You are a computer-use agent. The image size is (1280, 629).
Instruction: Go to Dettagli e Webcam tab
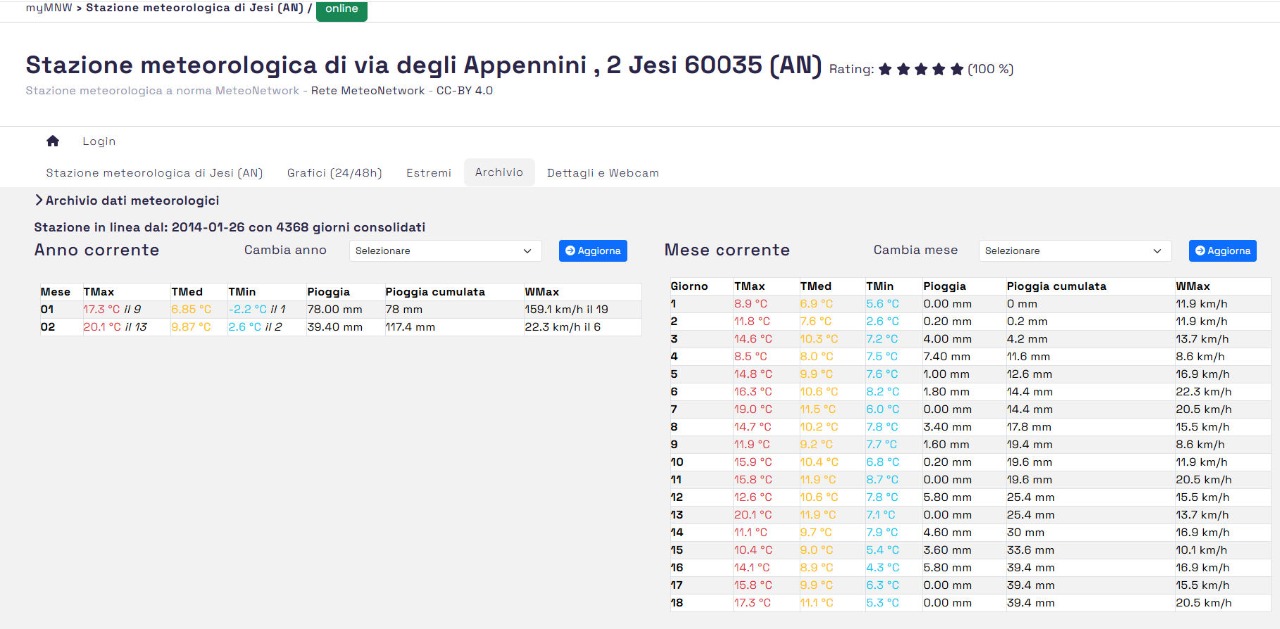(602, 173)
